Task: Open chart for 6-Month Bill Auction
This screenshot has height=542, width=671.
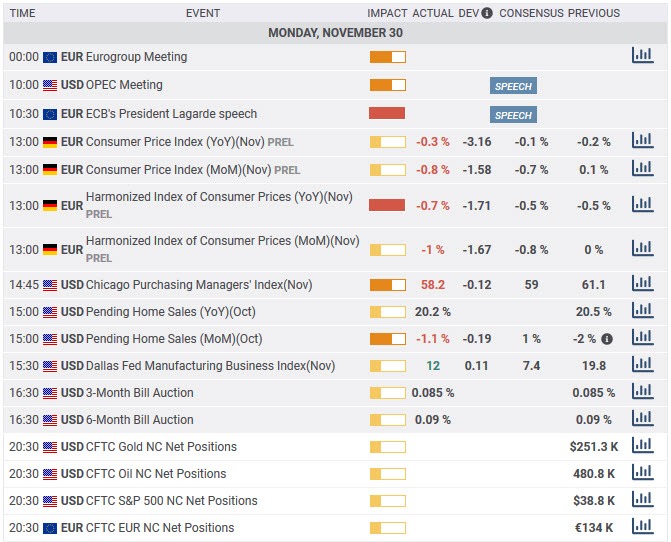Action: 642,418
